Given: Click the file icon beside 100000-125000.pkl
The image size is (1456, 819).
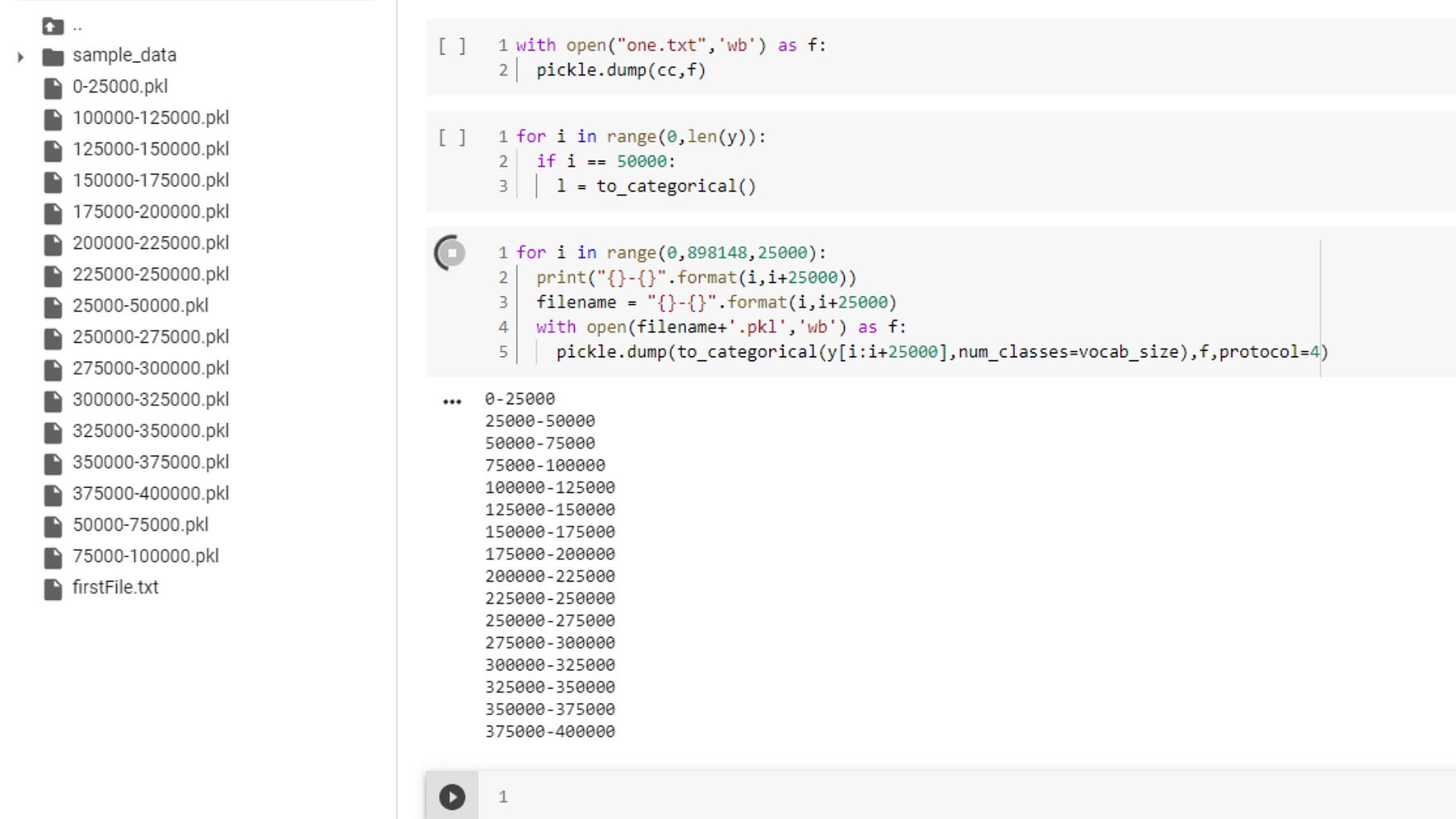Looking at the screenshot, I should point(52,118).
